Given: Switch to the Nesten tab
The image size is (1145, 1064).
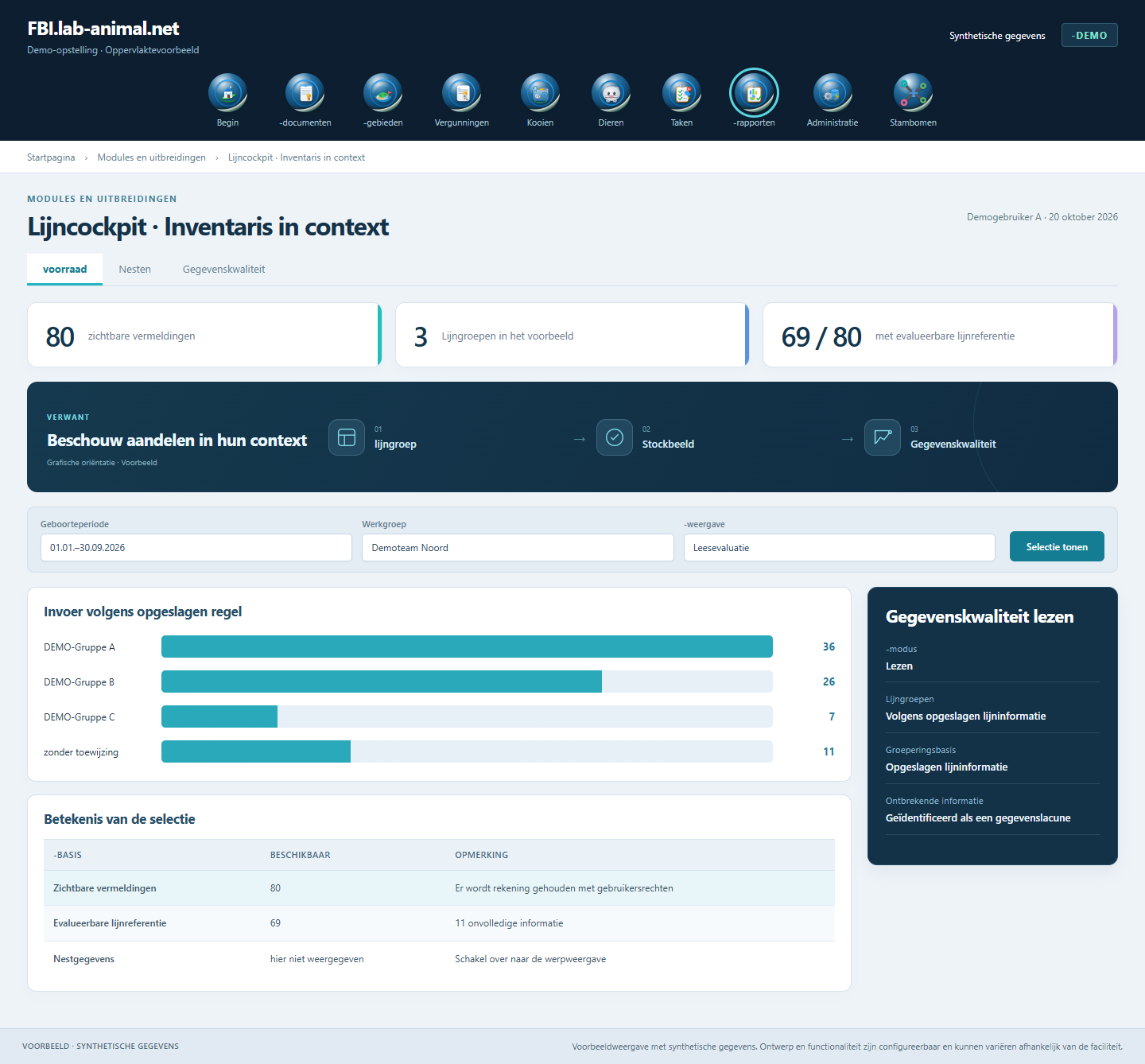Looking at the screenshot, I should point(135,269).
